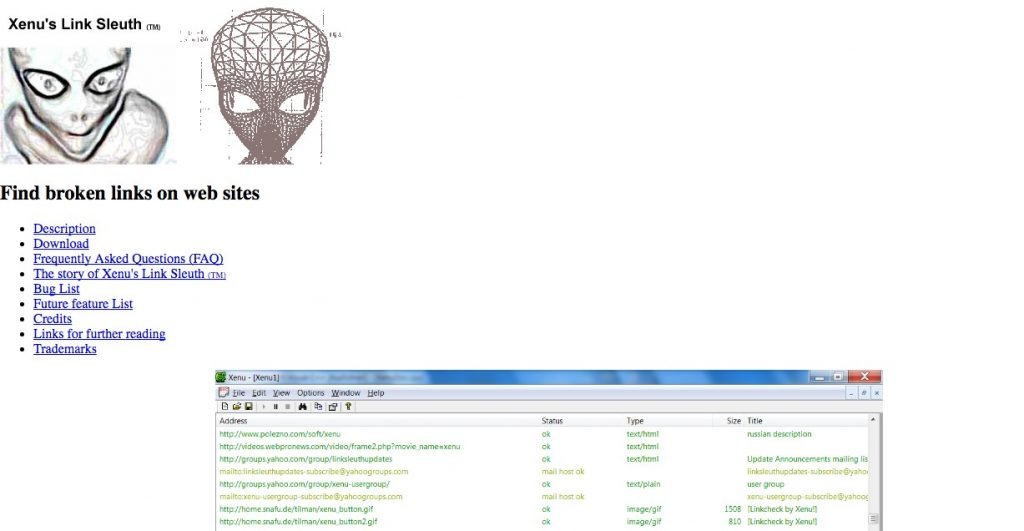Click the Save floppy disk icon in Xenu toolbar
The width and height of the screenshot is (1024, 531).
[x=249, y=406]
